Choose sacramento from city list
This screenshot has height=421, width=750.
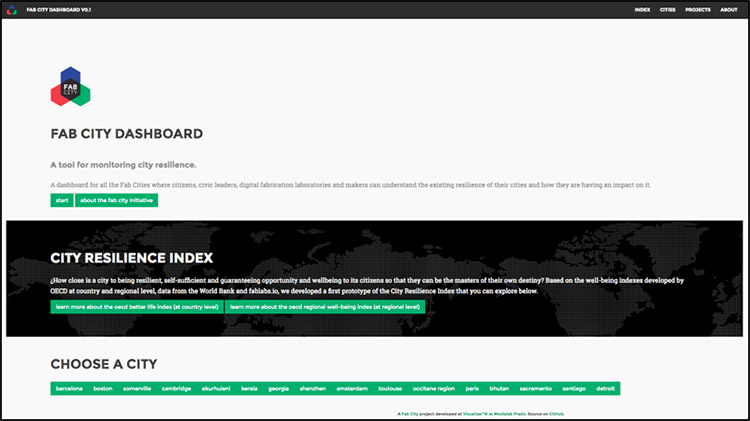coord(536,388)
